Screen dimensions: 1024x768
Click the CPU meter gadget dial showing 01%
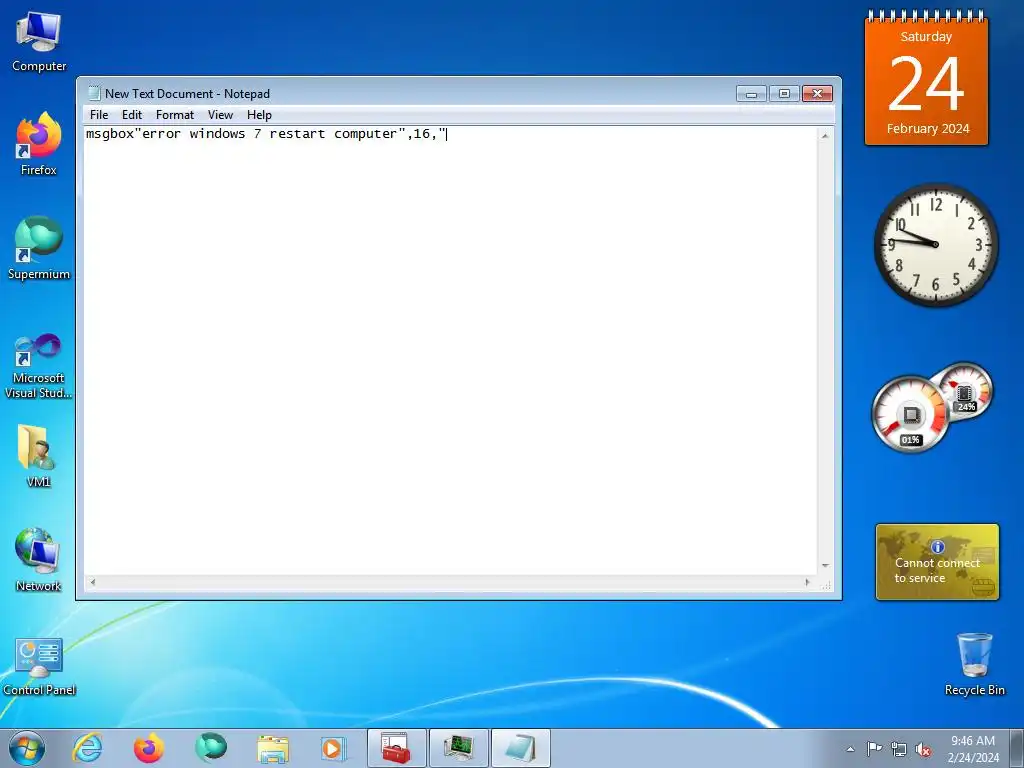point(910,415)
